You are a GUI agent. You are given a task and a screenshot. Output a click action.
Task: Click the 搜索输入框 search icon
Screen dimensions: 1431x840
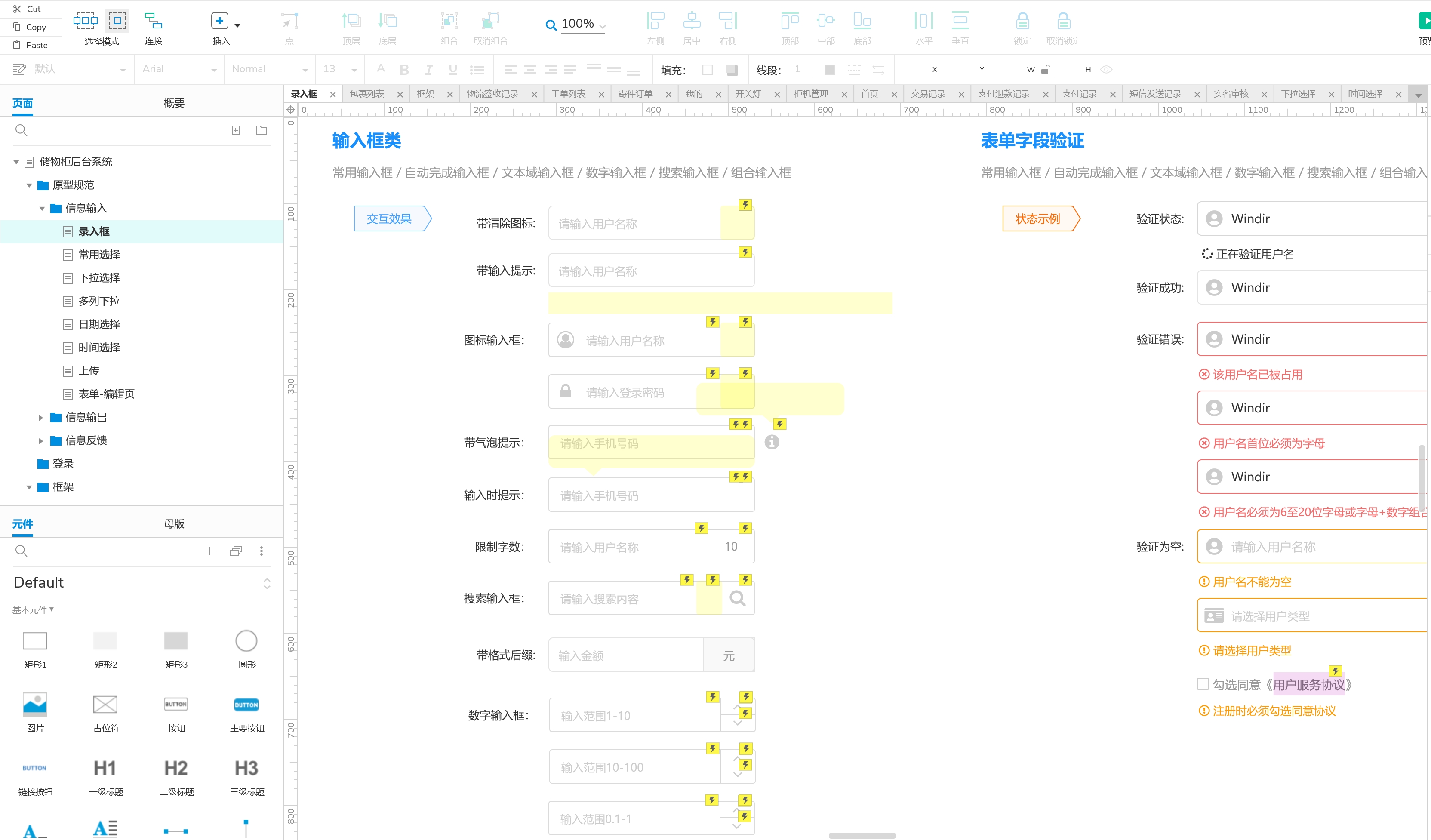coord(738,597)
